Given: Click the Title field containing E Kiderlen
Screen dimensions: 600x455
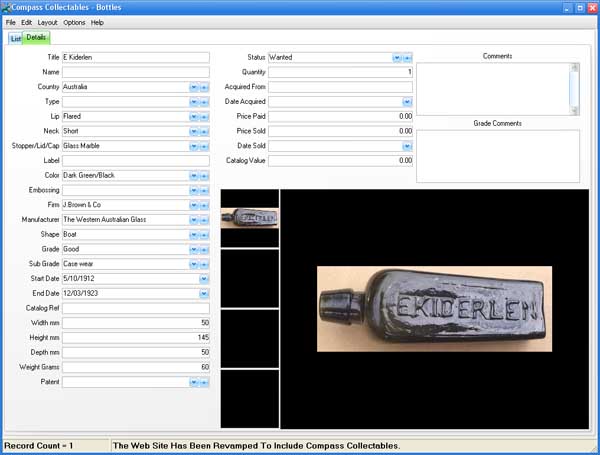Looking at the screenshot, I should pos(136,57).
